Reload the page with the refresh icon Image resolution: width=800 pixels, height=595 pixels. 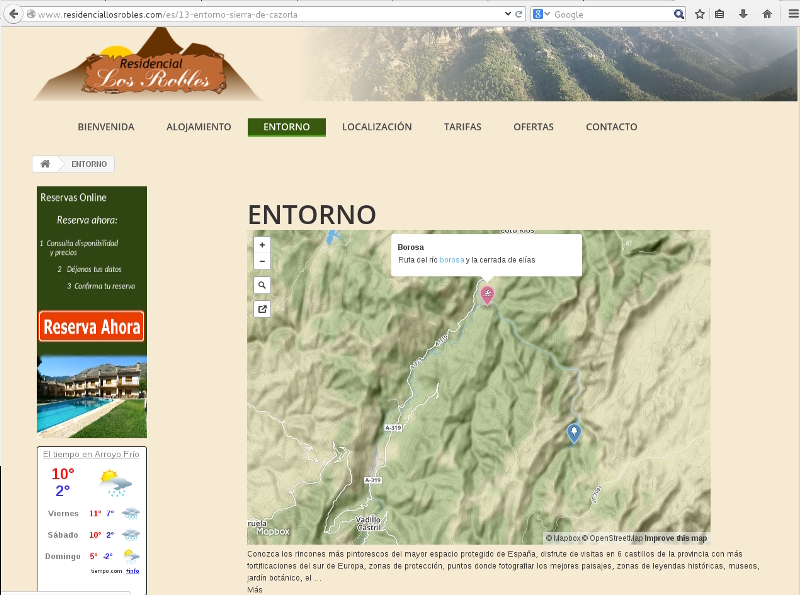tap(519, 14)
